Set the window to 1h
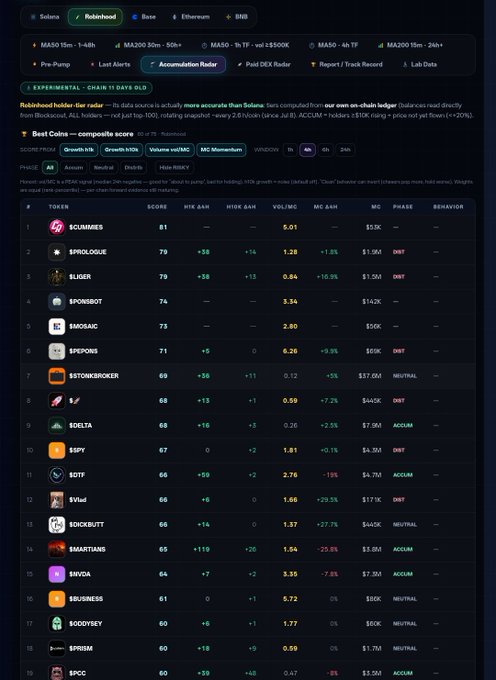496x680 pixels. [290, 150]
